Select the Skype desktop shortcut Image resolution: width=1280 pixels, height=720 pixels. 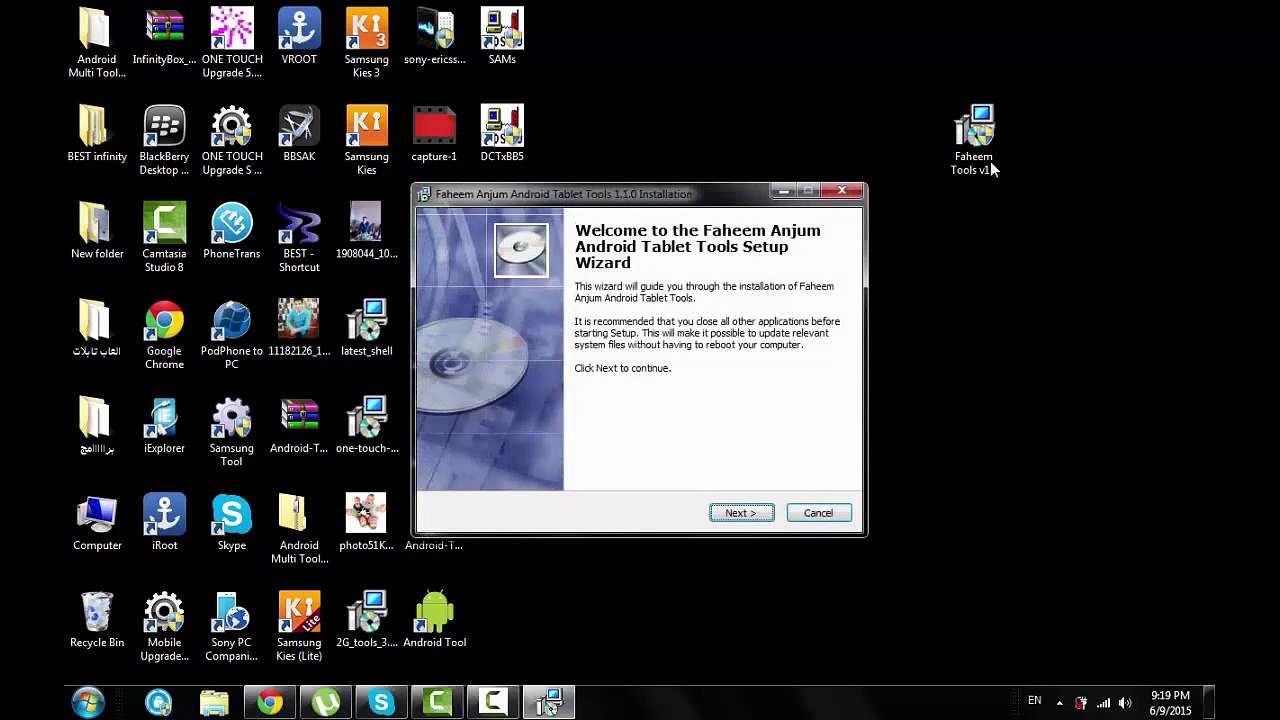click(x=232, y=522)
